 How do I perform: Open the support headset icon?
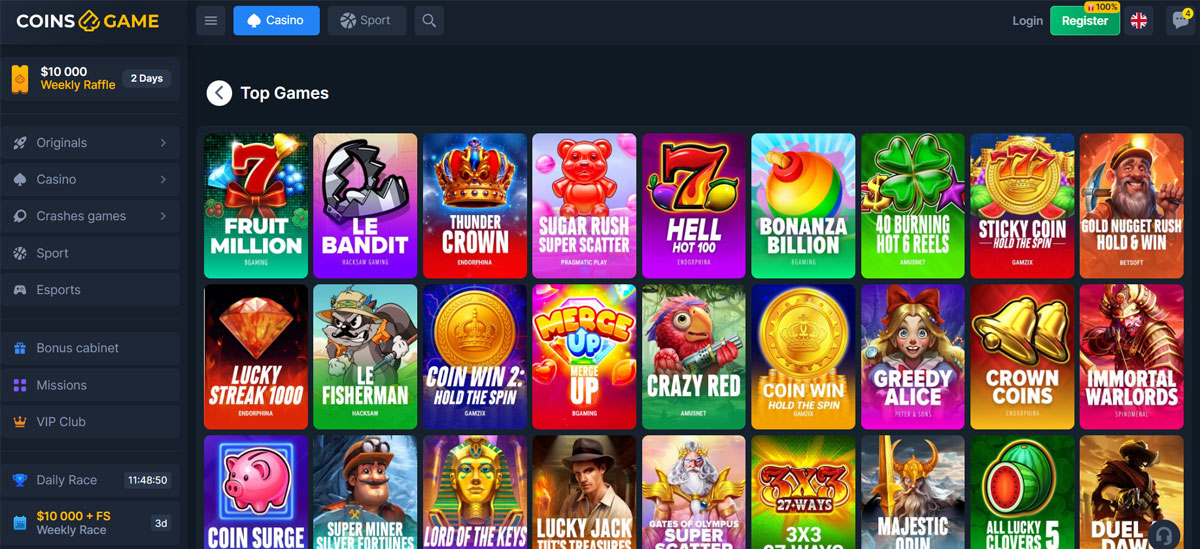1164,533
